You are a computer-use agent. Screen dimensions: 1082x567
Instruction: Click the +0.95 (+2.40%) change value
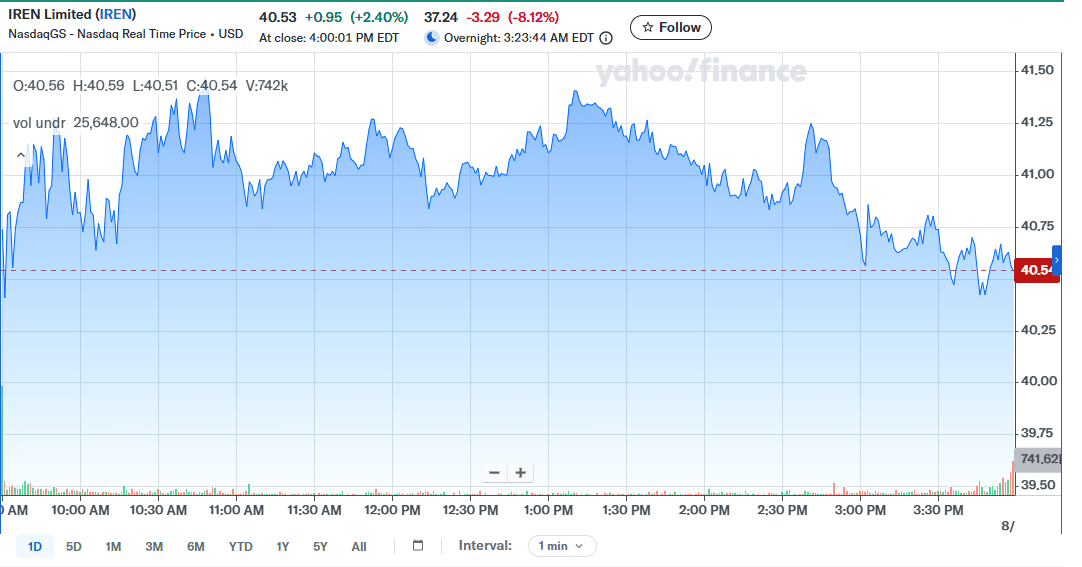click(357, 17)
